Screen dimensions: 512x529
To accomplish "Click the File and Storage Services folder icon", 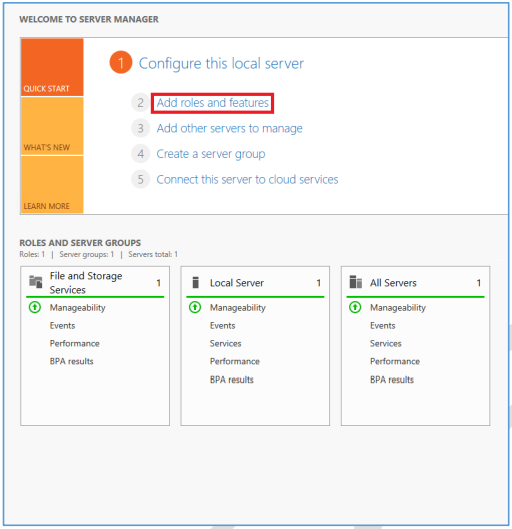I will point(36,282).
